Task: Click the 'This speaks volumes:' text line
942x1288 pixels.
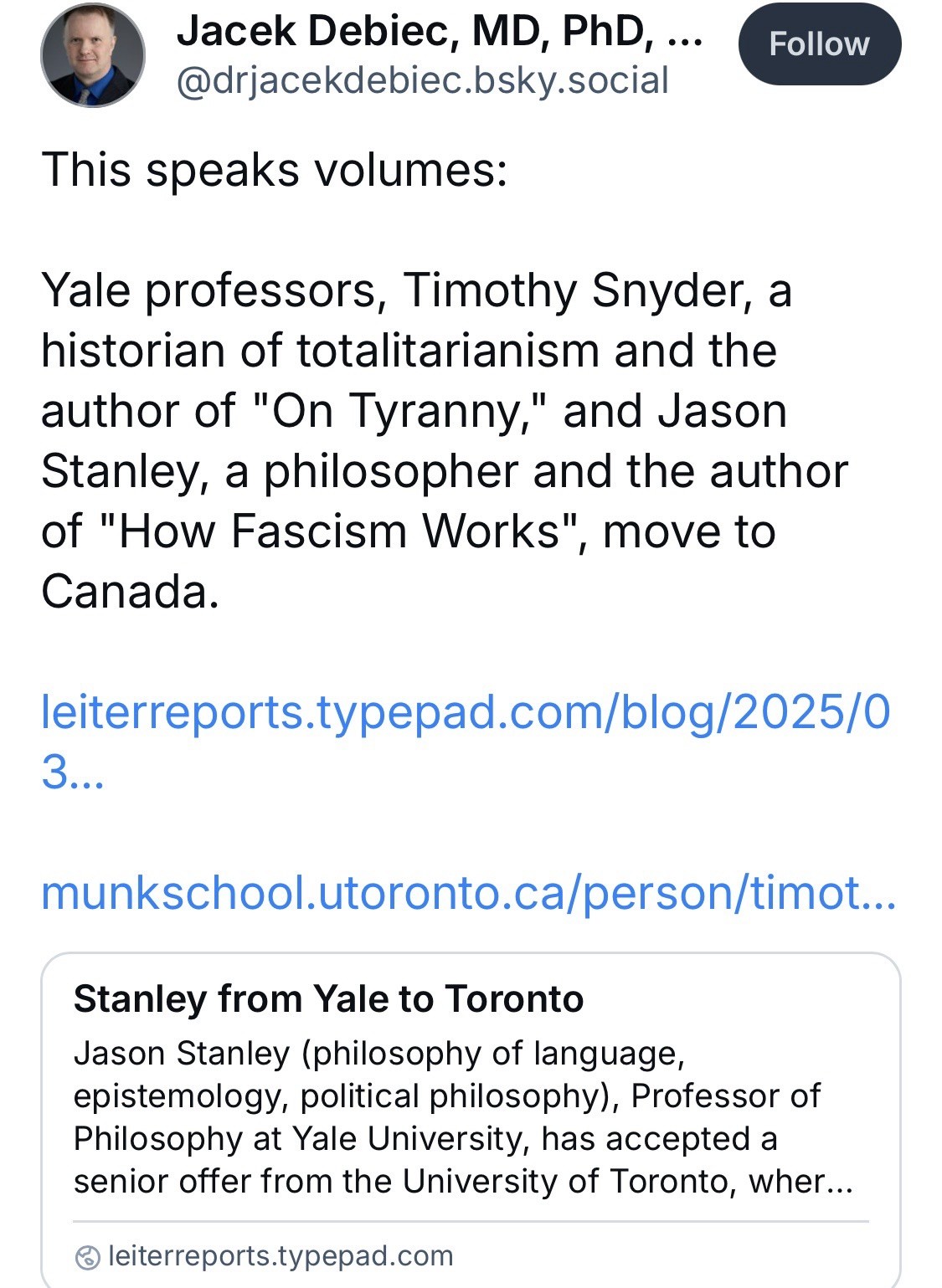Action: pyautogui.click(x=274, y=170)
